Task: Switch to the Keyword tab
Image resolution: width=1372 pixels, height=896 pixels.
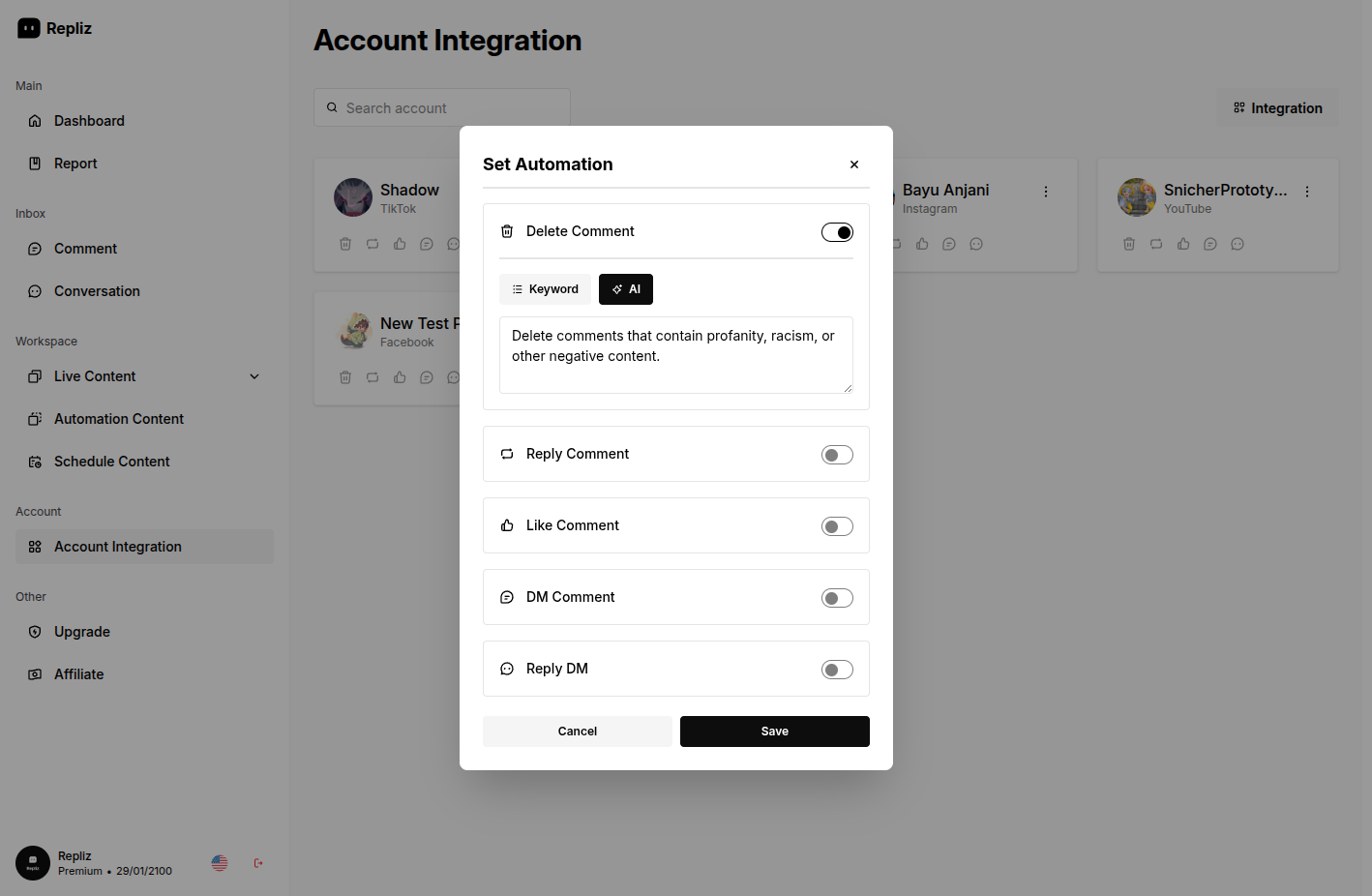Action: 545,289
